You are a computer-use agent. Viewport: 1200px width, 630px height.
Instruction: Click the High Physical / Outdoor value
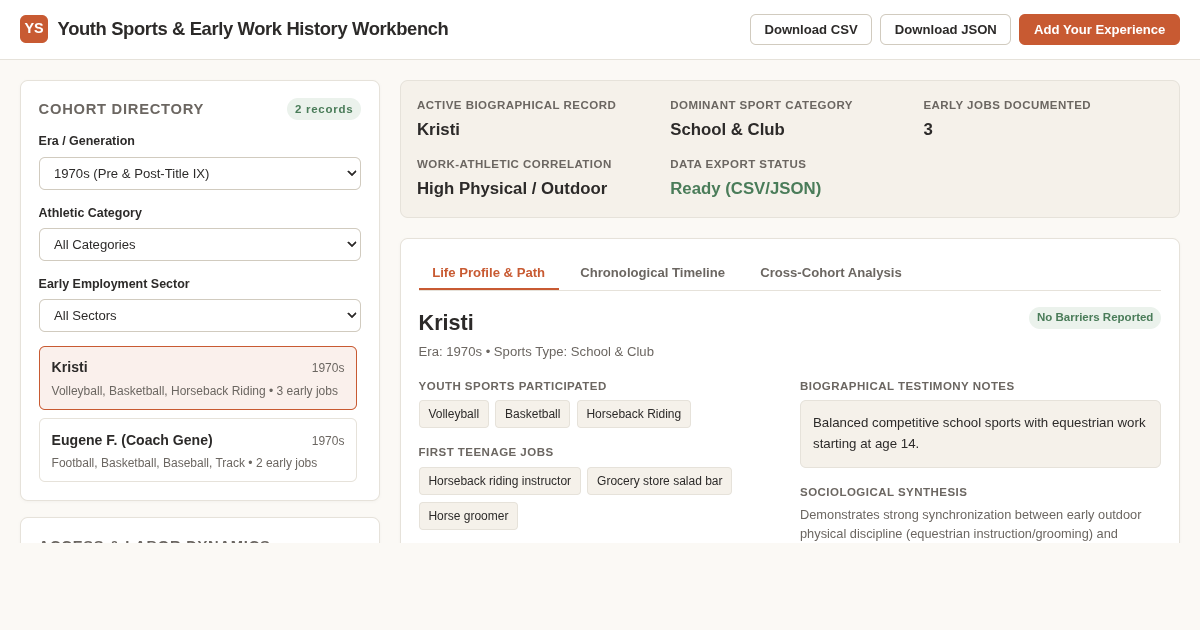512,188
